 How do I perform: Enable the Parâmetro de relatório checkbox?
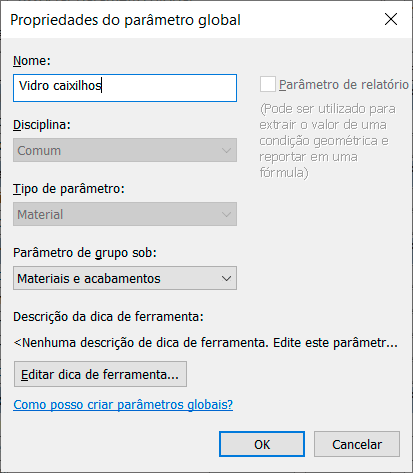pos(268,84)
